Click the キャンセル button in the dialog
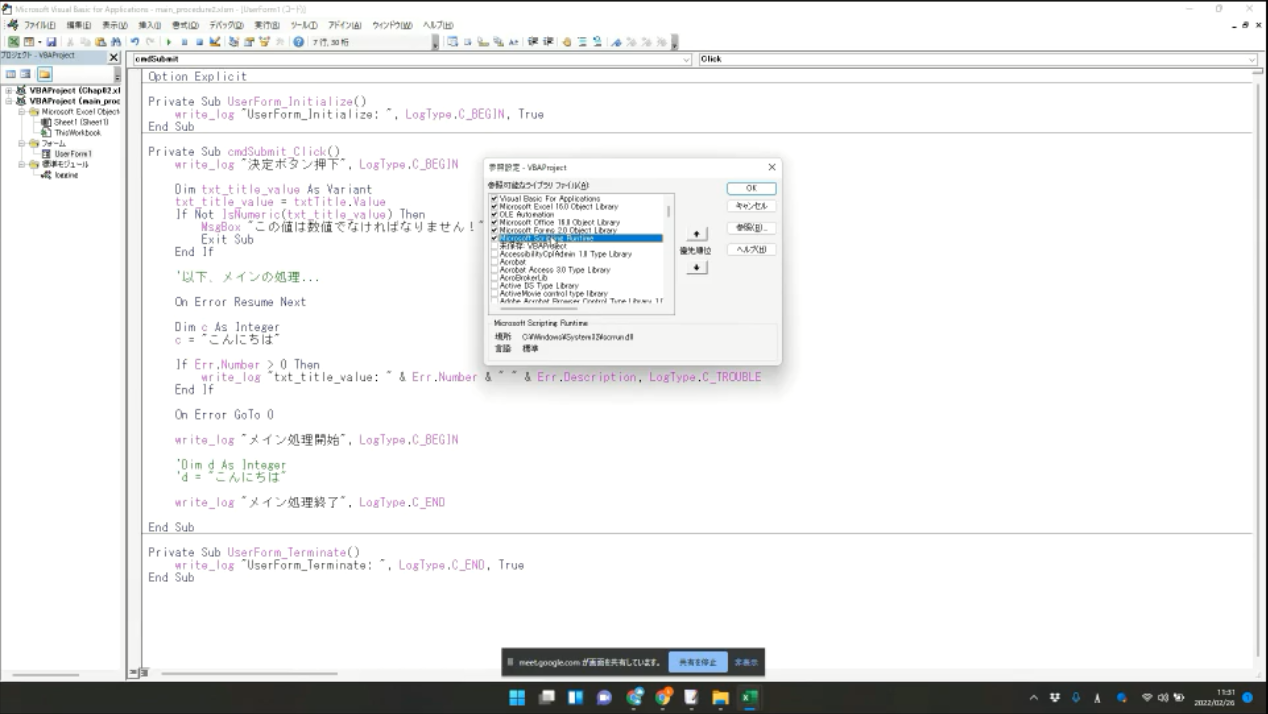 click(x=751, y=206)
